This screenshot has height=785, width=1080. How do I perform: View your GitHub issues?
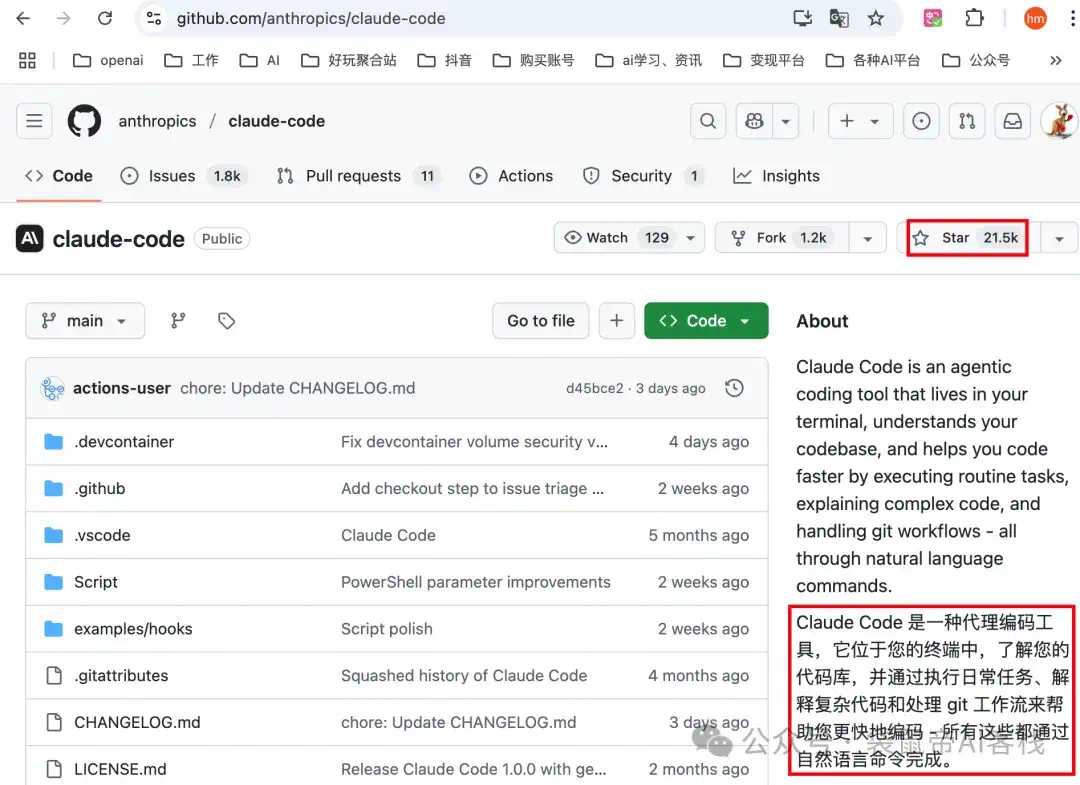tap(922, 121)
